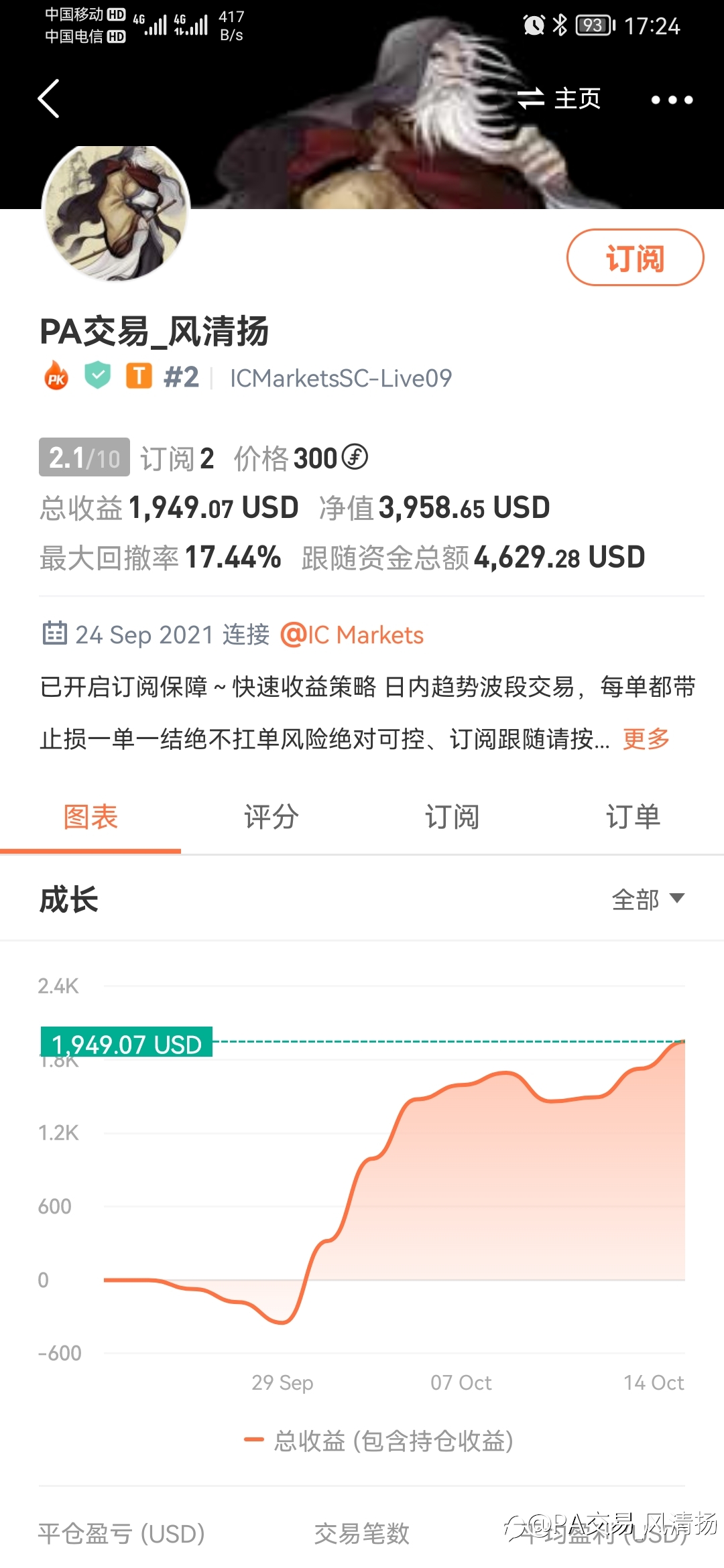Screen dimensions: 724x1568
Task: Tap the switch arrows homepage icon
Action: tap(531, 99)
